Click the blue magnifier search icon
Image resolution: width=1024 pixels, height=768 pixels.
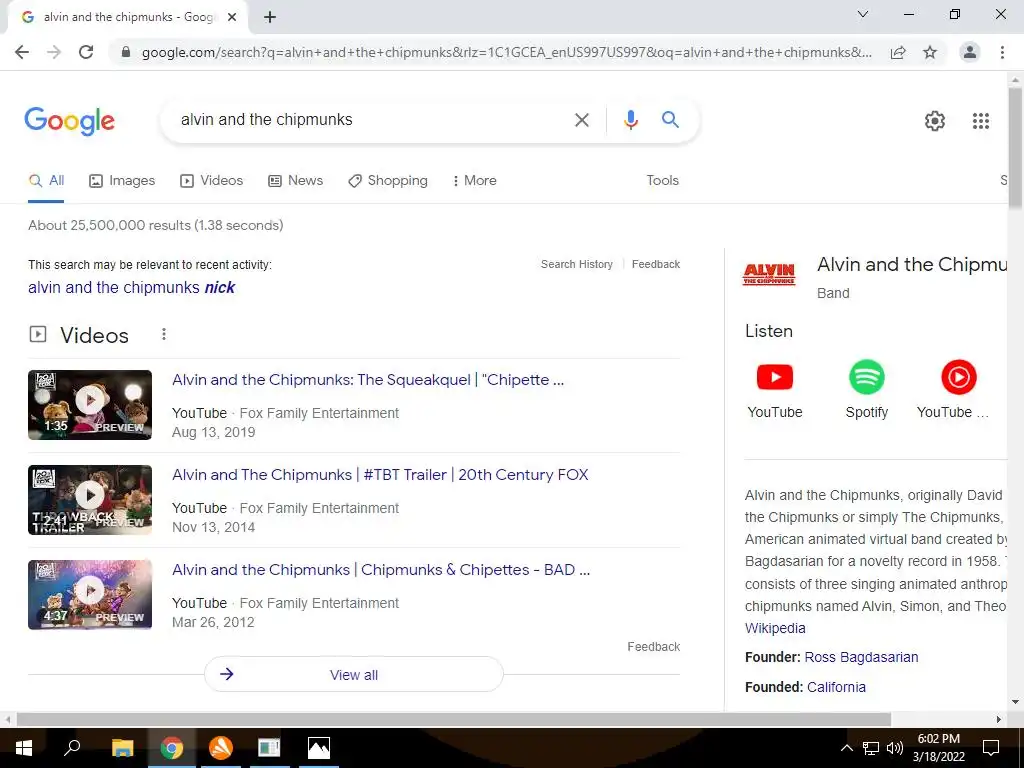[x=670, y=120]
